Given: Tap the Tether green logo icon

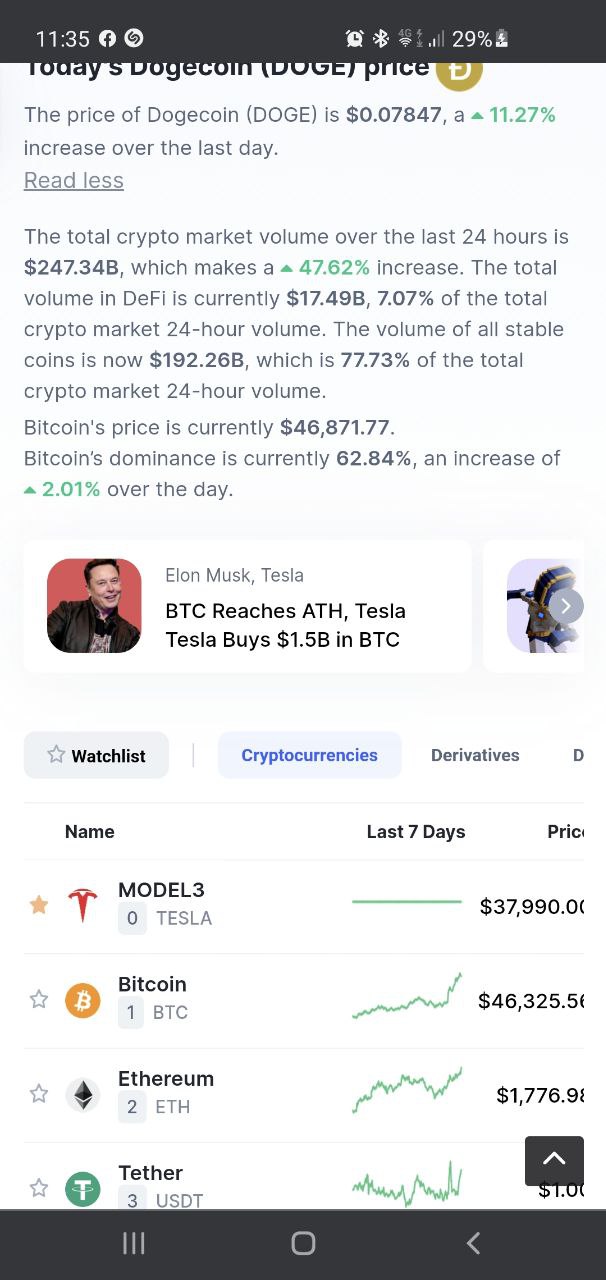Looking at the screenshot, I should (83, 1188).
